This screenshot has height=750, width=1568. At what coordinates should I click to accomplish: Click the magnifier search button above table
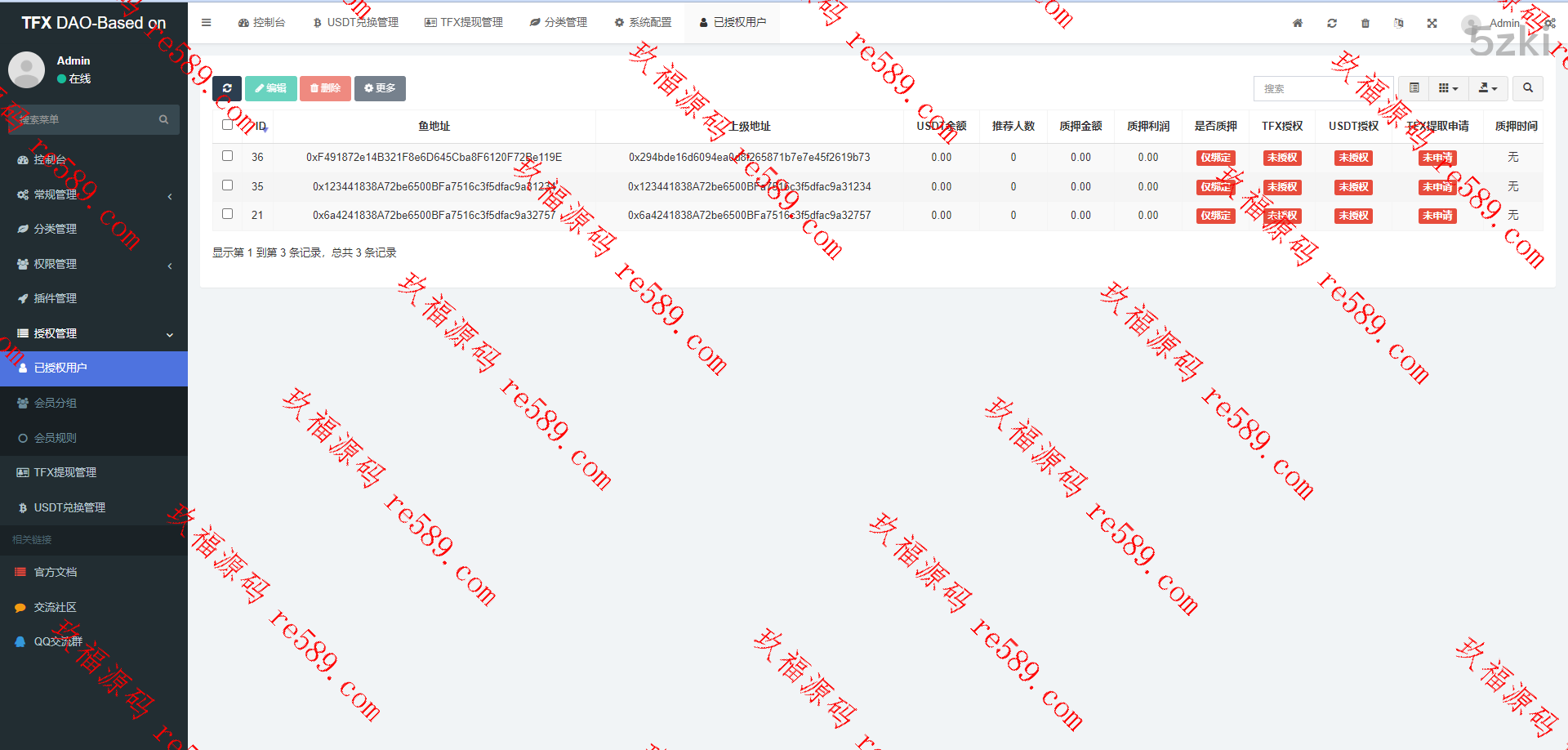click(x=1527, y=88)
